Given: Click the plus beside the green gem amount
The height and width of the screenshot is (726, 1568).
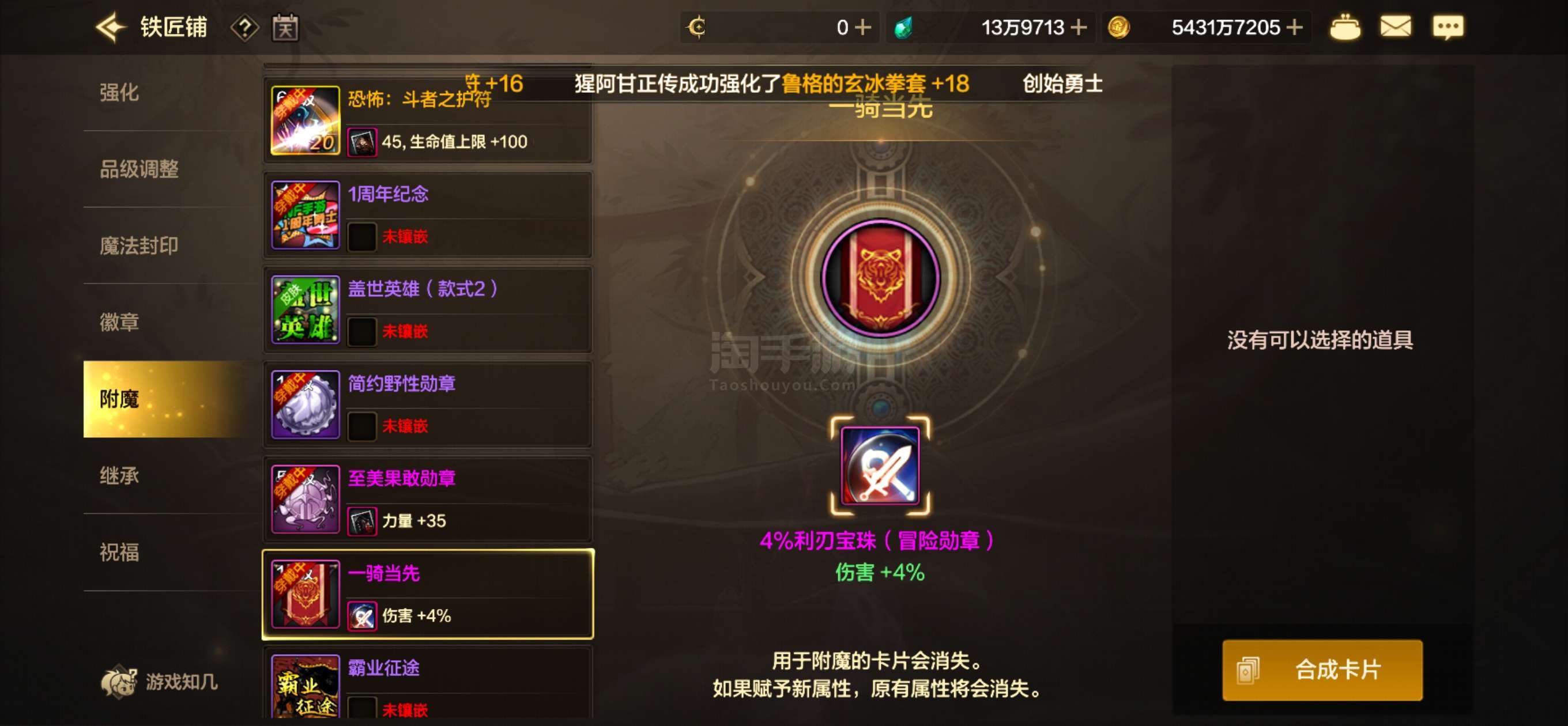Looking at the screenshot, I should [x=1078, y=28].
